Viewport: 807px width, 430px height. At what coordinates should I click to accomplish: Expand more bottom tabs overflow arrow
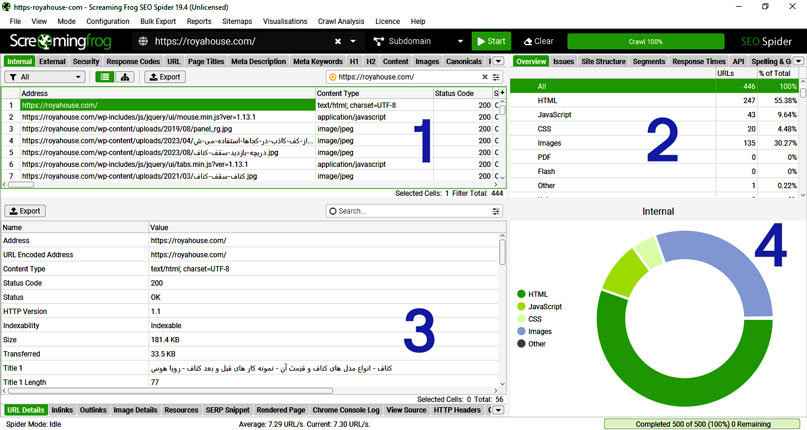pos(498,410)
